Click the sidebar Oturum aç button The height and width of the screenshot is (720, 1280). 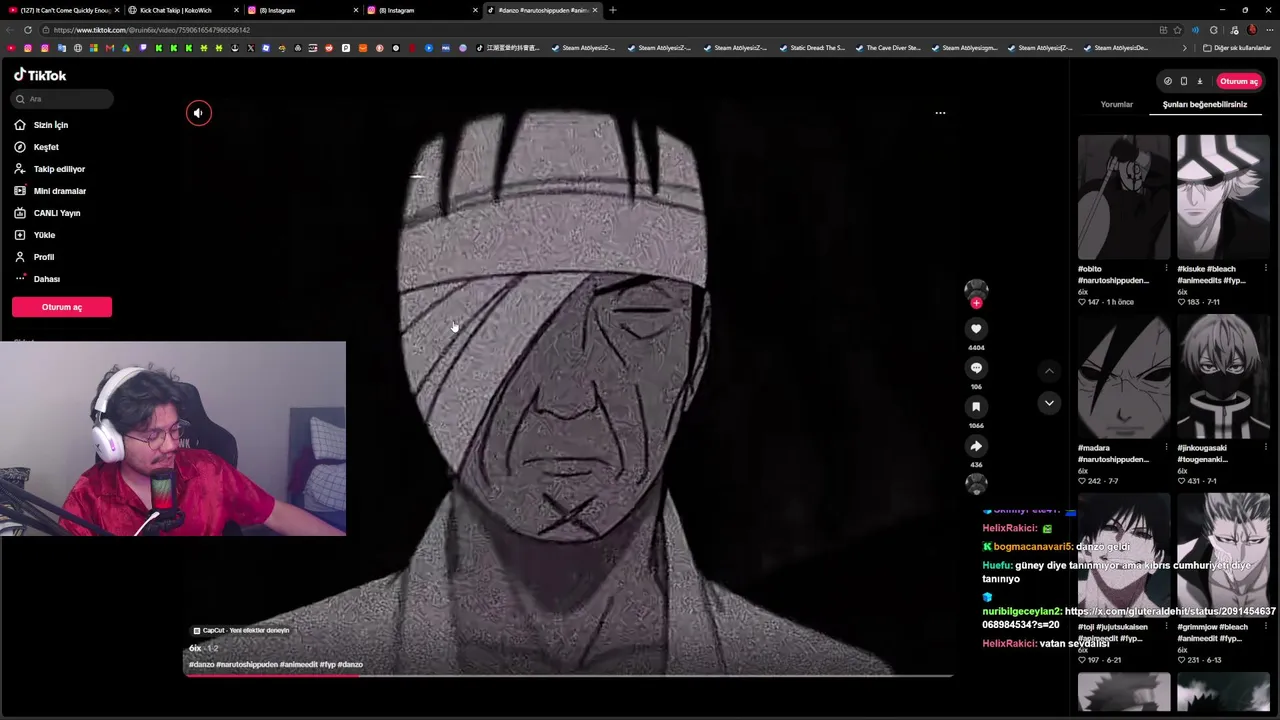click(x=62, y=307)
